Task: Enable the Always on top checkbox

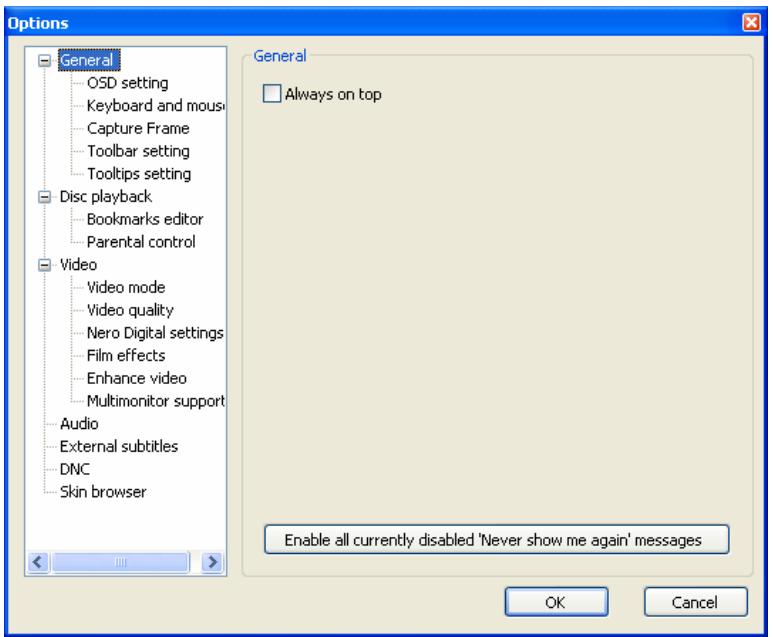Action: coord(272,93)
